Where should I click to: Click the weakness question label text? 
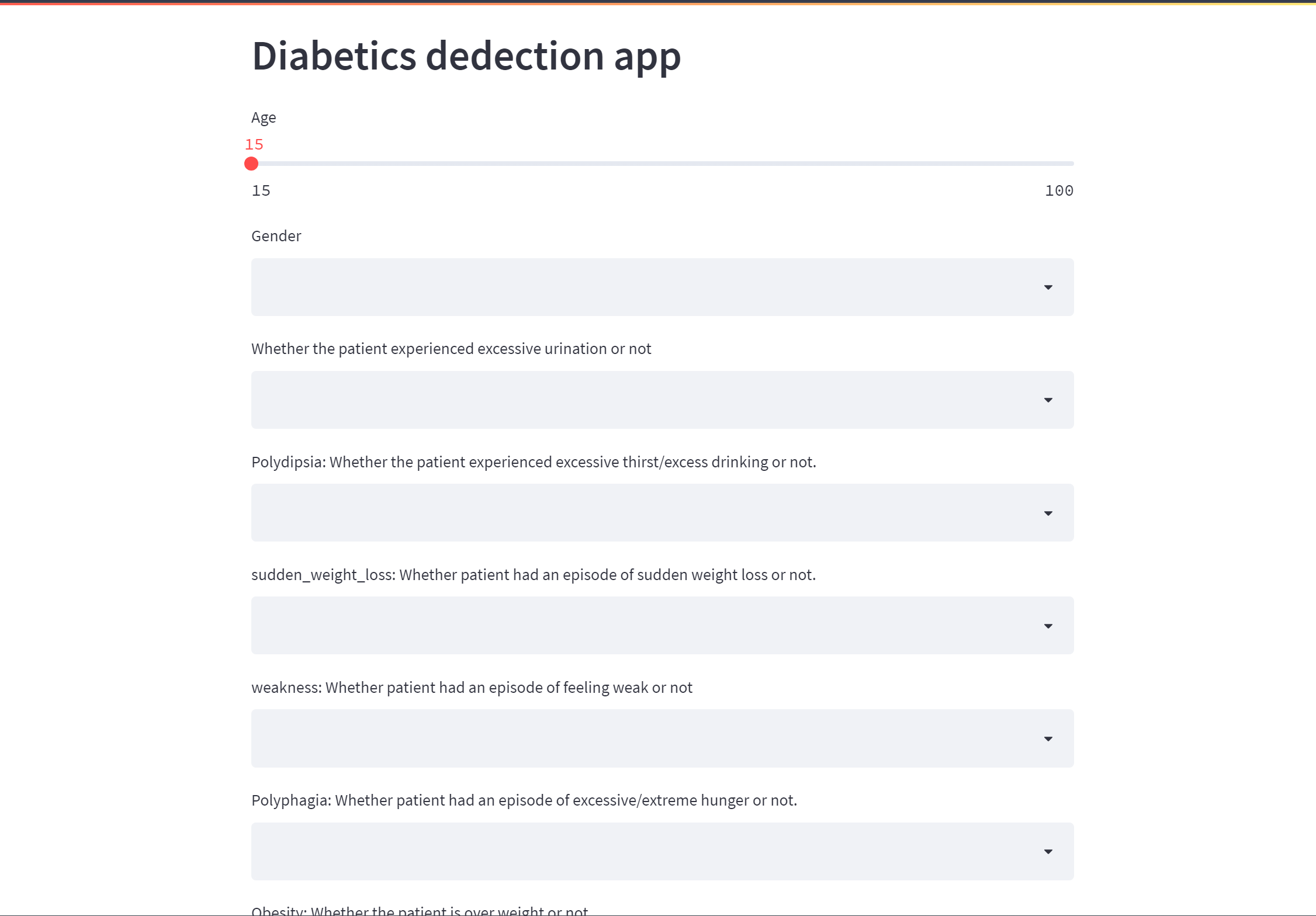point(471,688)
